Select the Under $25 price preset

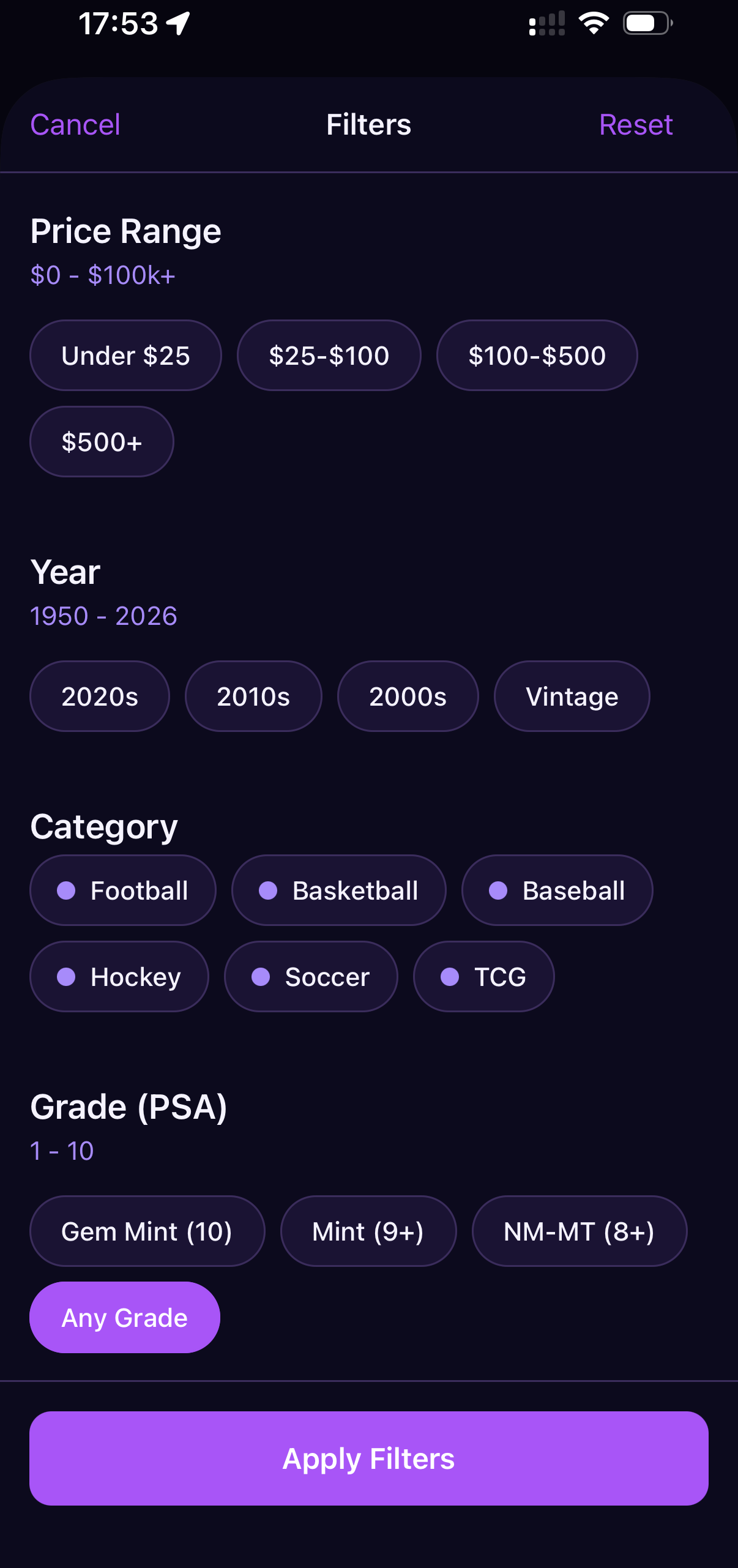125,356
